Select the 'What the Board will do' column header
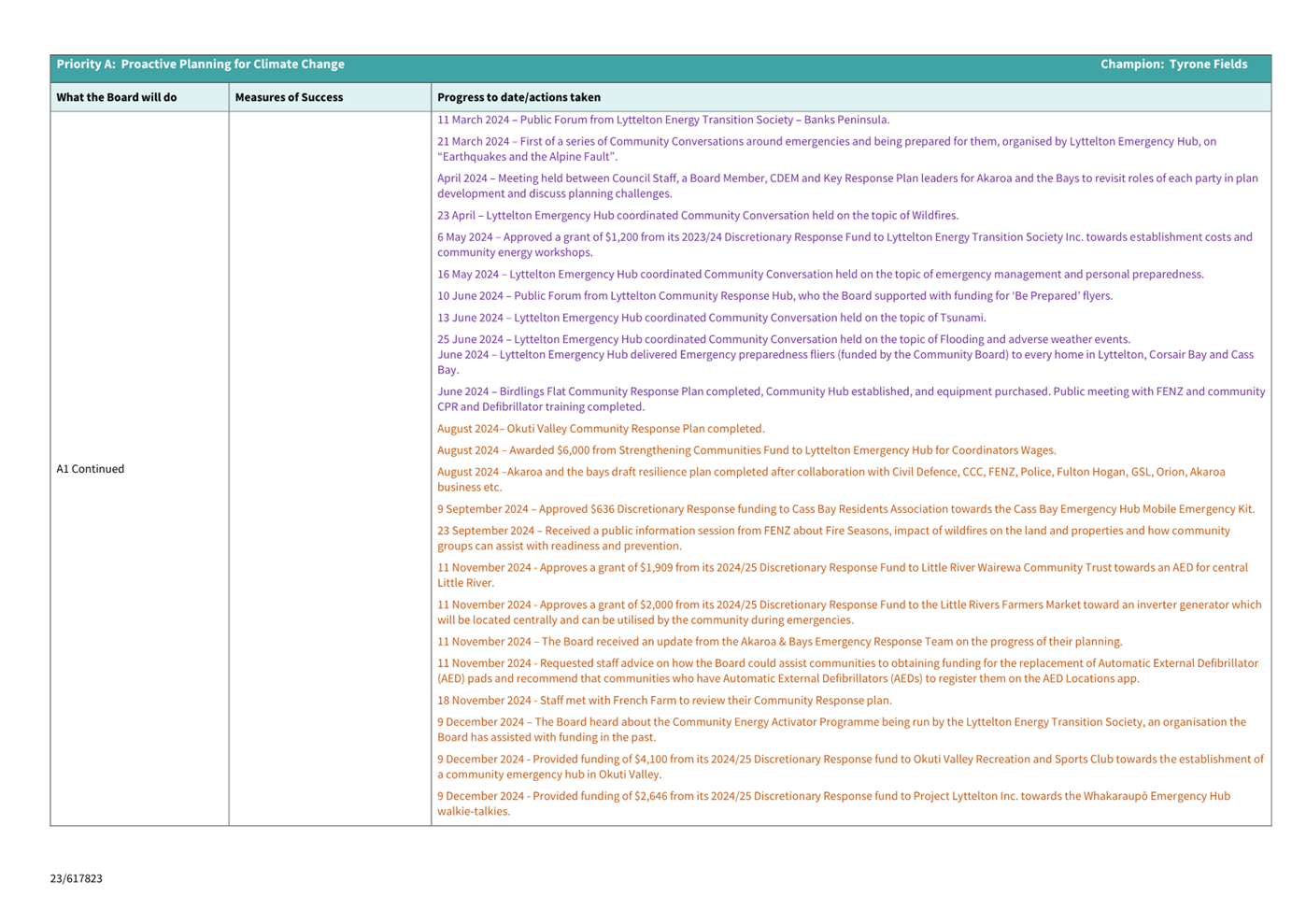This screenshot has width=1306, height=924. [x=117, y=97]
